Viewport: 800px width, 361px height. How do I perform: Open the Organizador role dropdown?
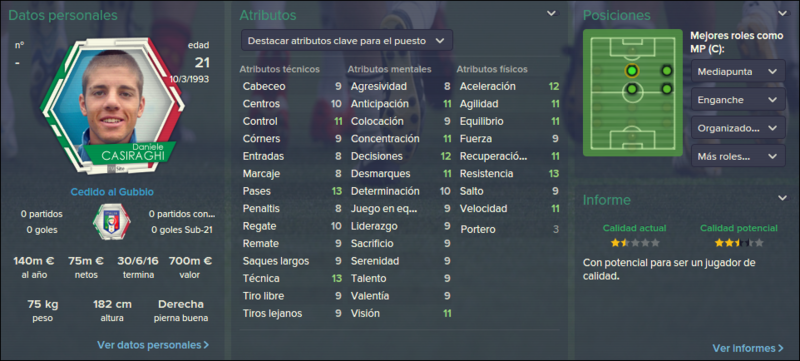738,128
